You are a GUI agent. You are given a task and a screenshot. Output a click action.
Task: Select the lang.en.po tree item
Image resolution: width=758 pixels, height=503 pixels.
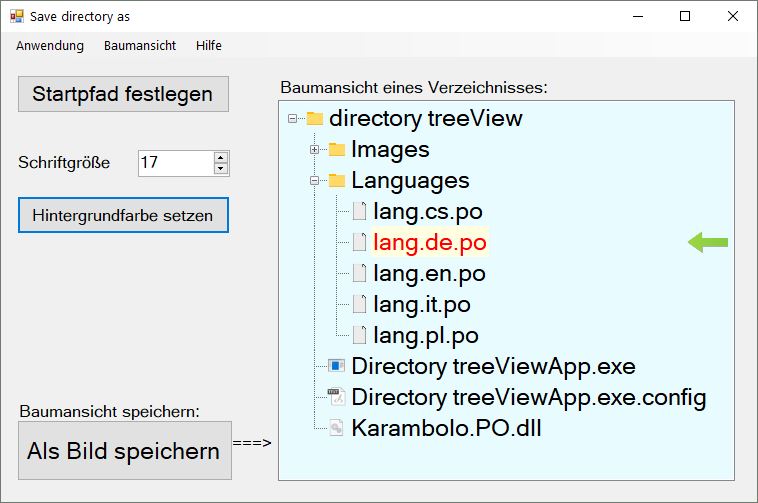pos(429,274)
